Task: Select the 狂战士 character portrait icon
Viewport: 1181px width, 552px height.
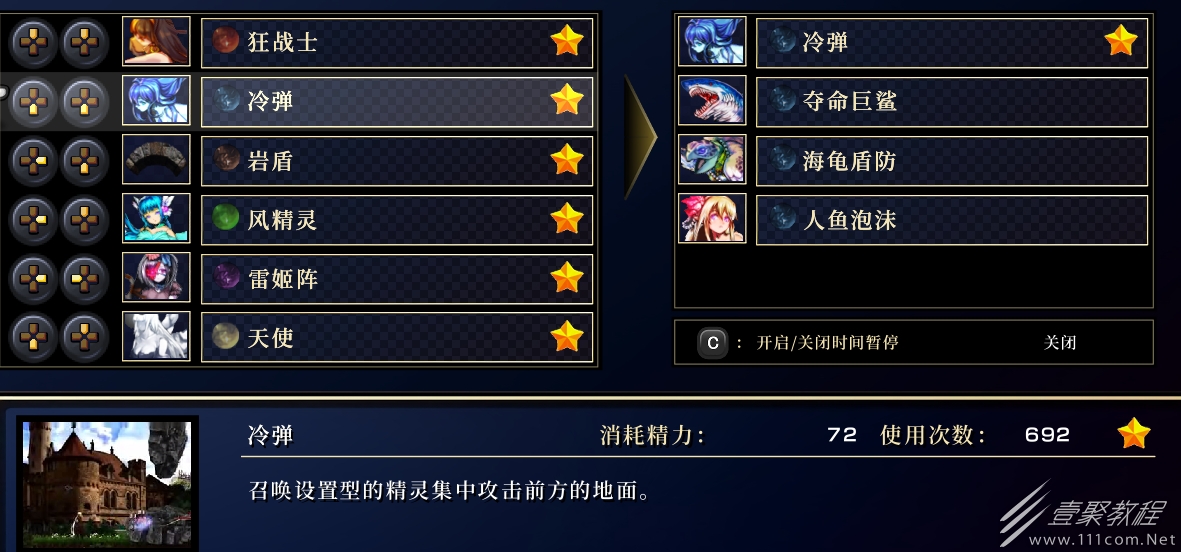Action: (x=156, y=41)
